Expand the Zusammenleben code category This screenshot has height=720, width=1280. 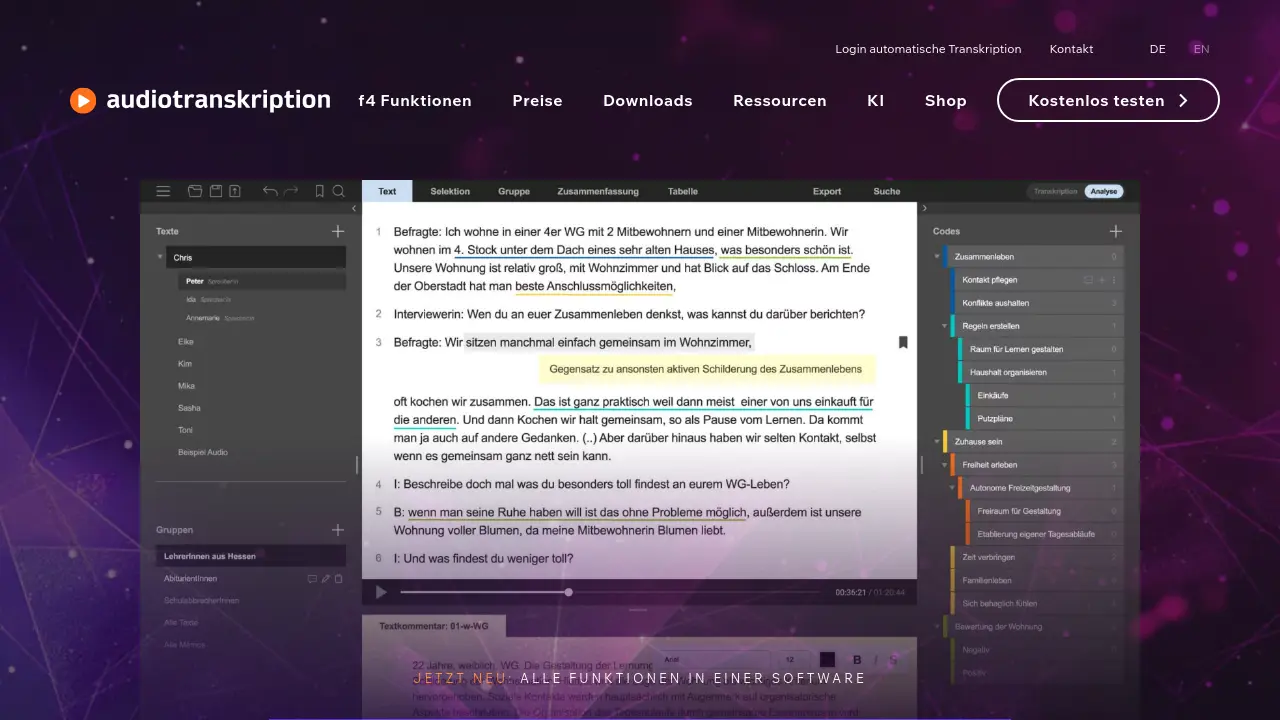[x=937, y=256]
